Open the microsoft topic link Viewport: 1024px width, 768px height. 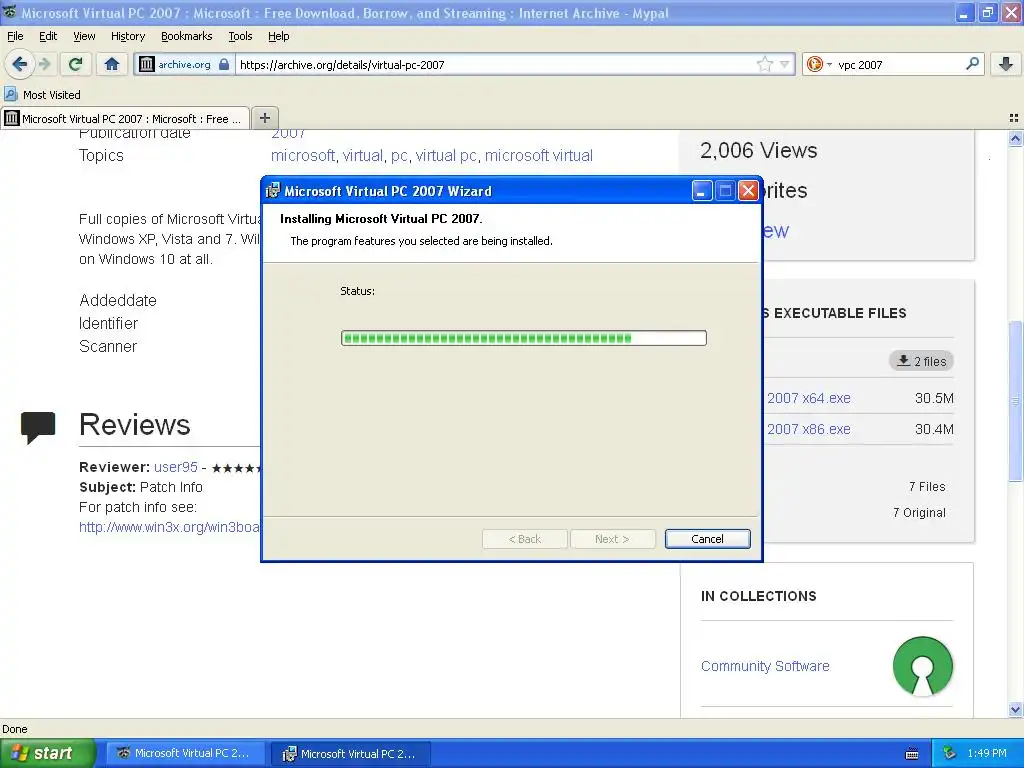point(302,155)
